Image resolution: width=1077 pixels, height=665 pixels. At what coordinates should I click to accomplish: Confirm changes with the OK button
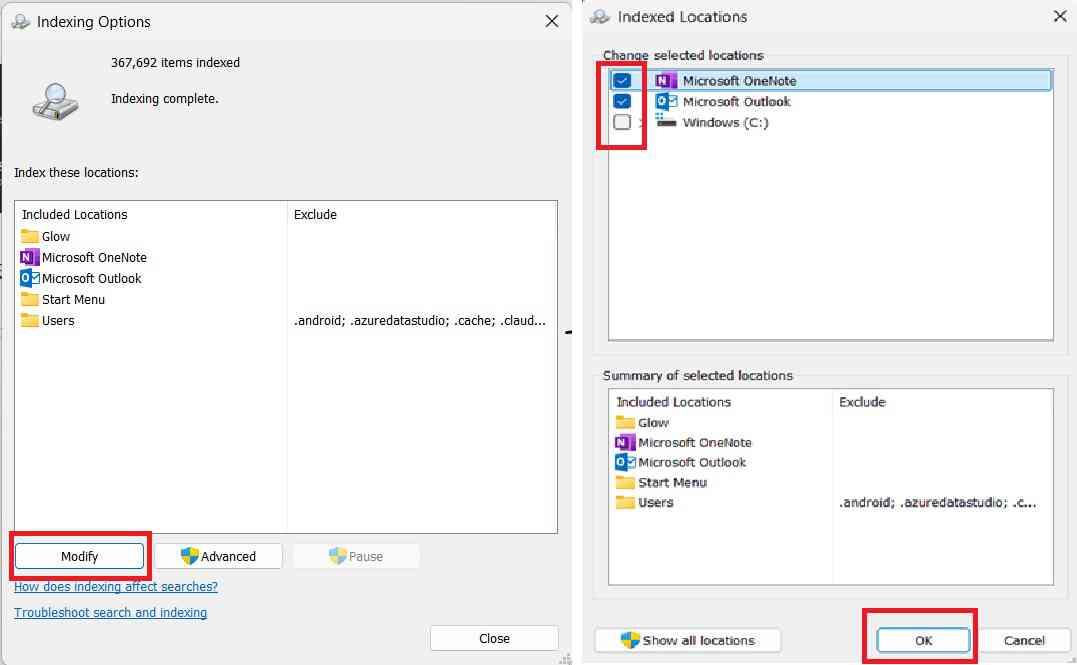922,640
